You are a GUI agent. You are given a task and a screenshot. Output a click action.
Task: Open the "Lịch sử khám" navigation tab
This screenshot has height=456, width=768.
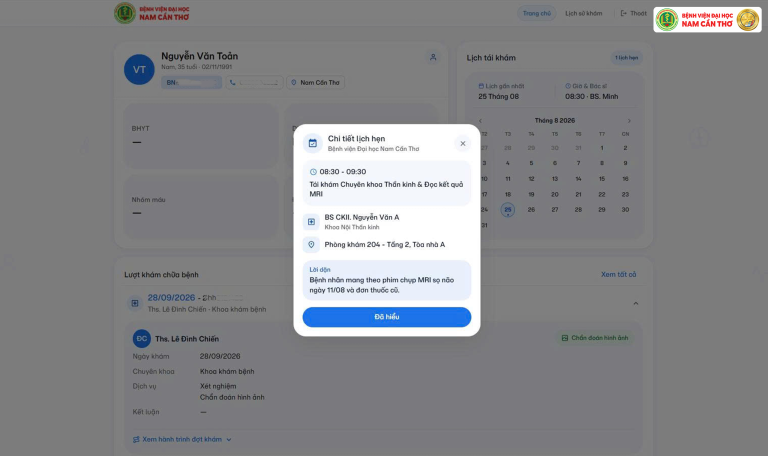(x=583, y=13)
